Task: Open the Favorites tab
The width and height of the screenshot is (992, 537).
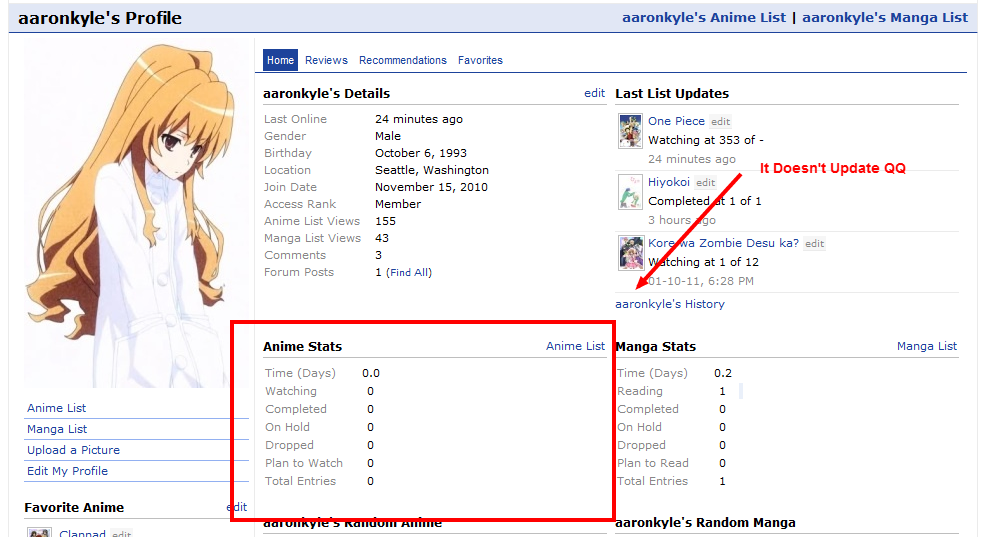Action: point(480,60)
